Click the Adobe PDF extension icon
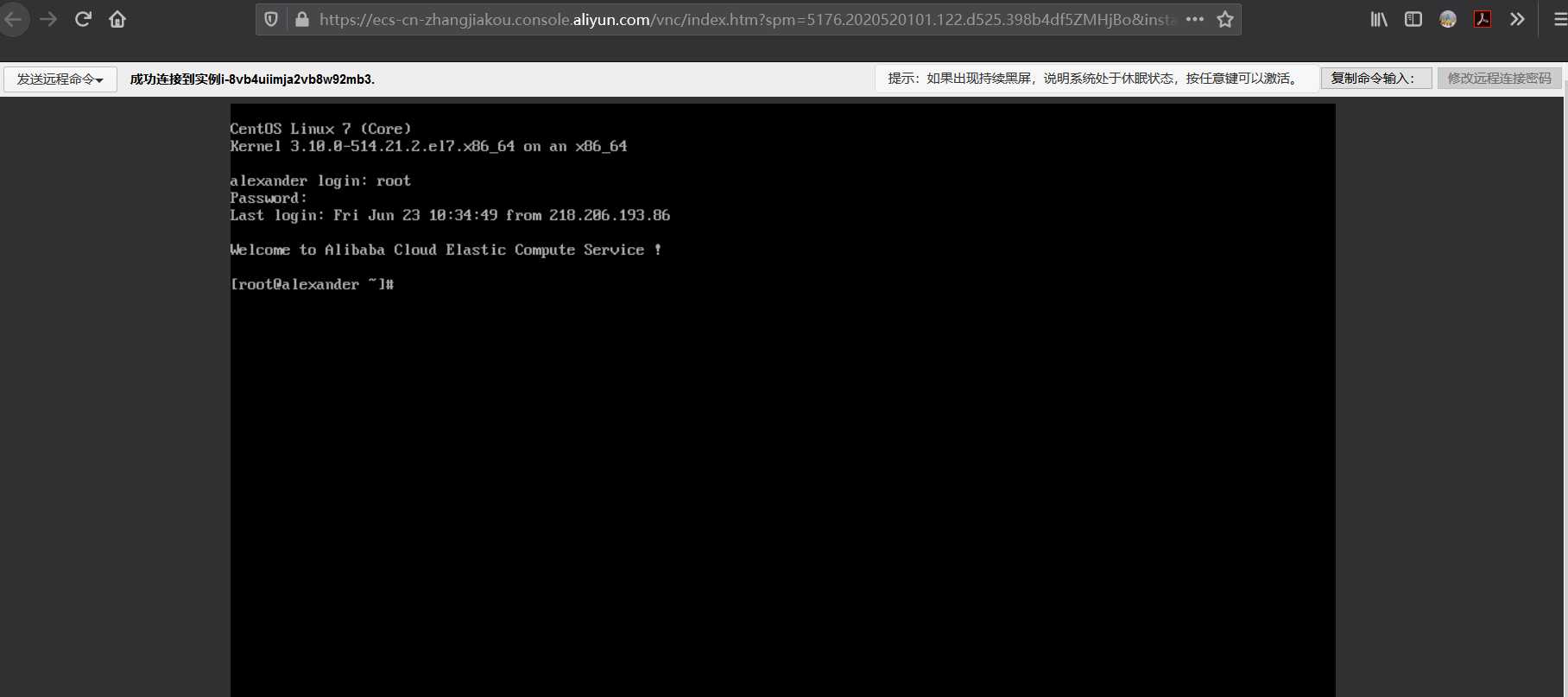This screenshot has width=1568, height=697. click(x=1483, y=19)
